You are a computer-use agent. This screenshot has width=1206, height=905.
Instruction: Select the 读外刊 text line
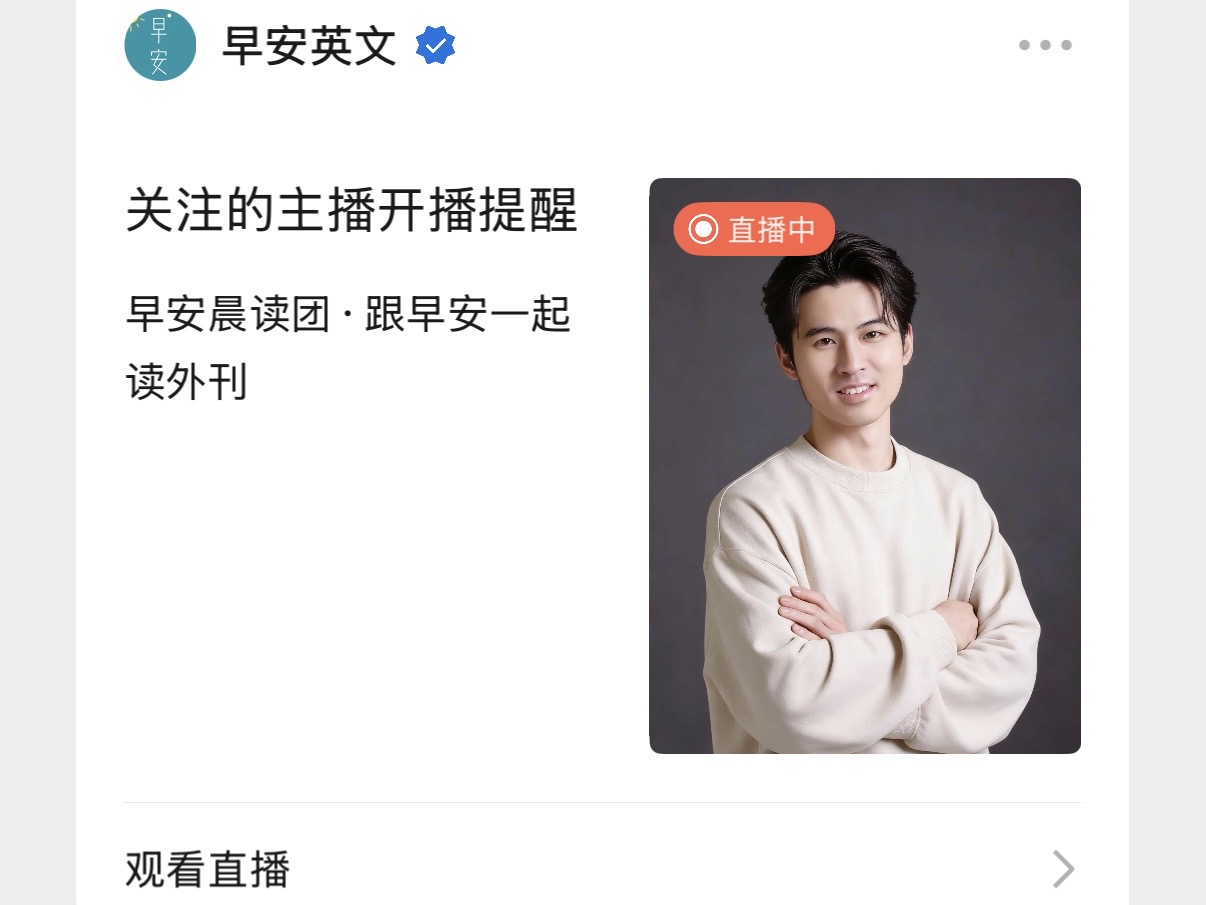186,382
